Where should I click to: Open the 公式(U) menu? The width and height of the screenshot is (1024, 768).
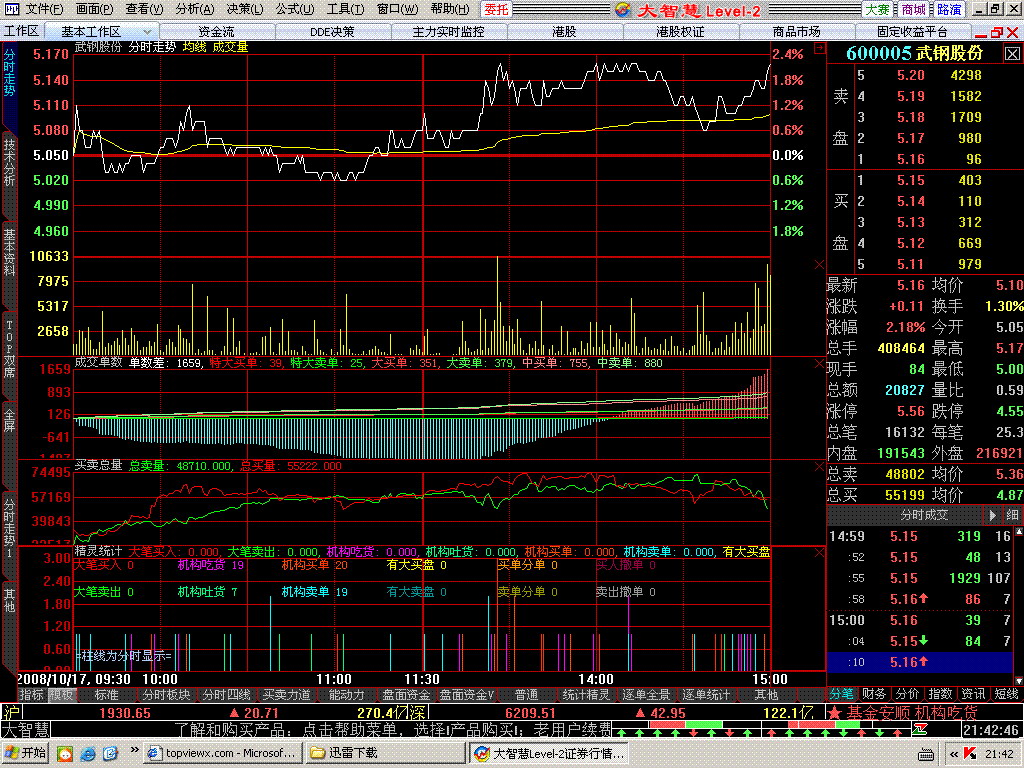tap(295, 10)
